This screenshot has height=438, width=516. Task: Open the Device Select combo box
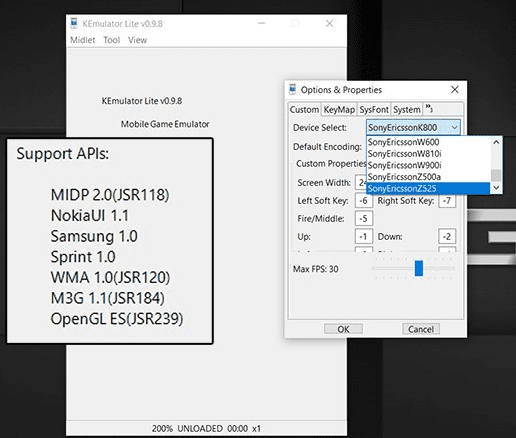pos(413,127)
